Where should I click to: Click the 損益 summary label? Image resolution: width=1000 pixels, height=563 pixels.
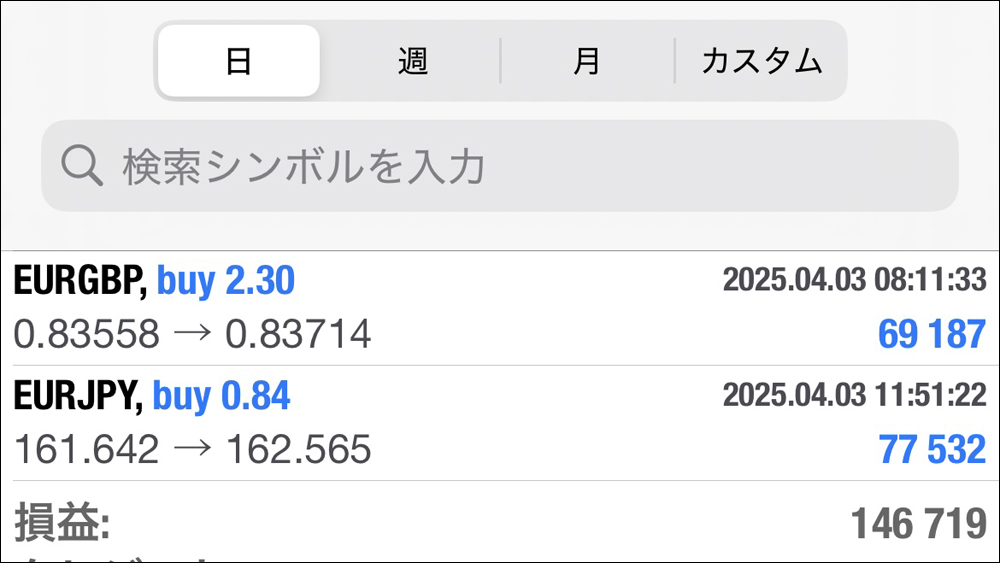pos(62,522)
